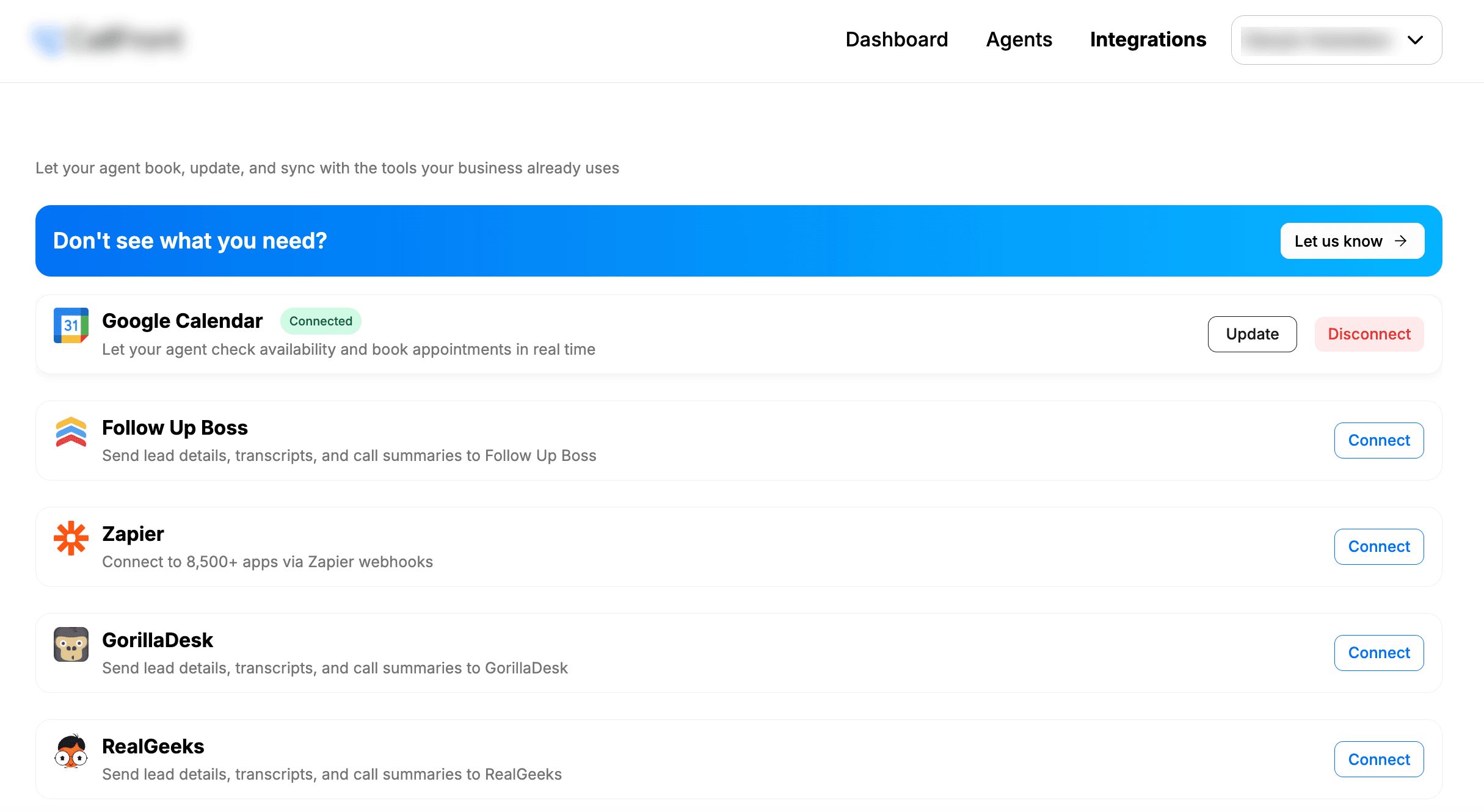This screenshot has height=812, width=1484.
Task: Click the 'Connected' status badge
Action: coord(321,321)
